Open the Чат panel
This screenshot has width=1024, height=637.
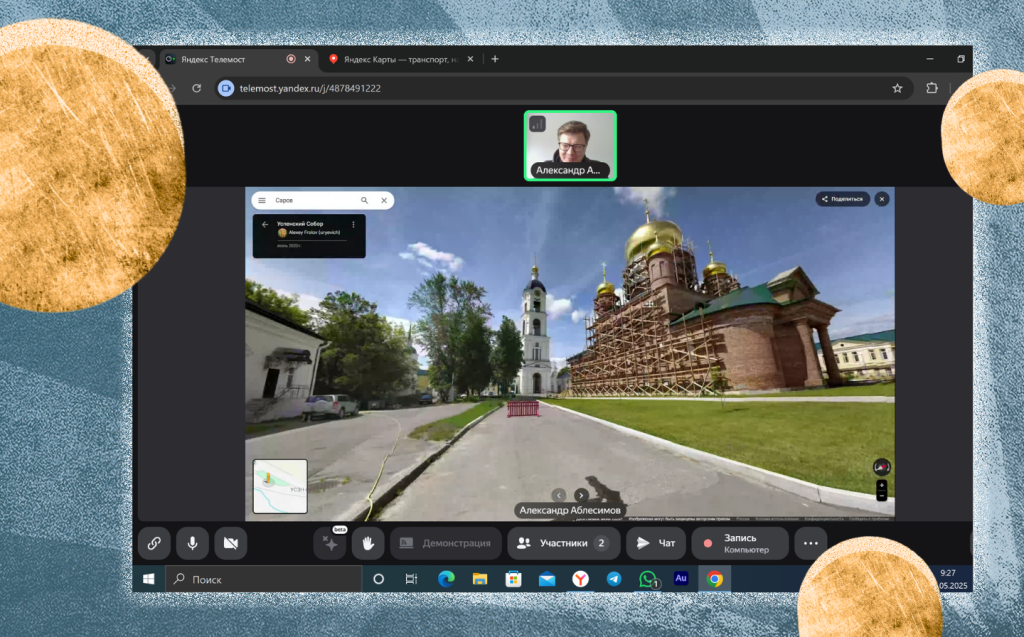pyautogui.click(x=656, y=543)
